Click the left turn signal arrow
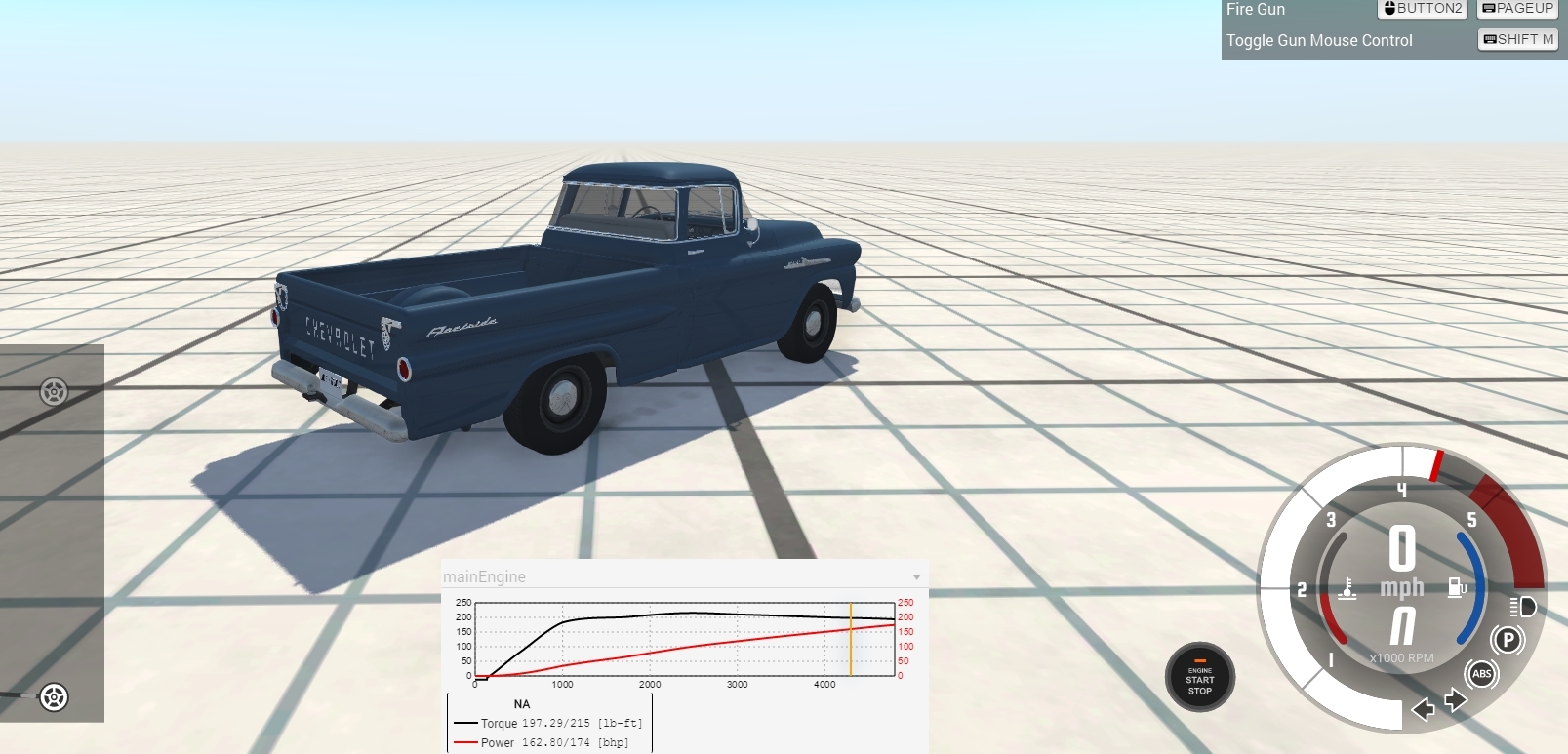 [x=1424, y=709]
